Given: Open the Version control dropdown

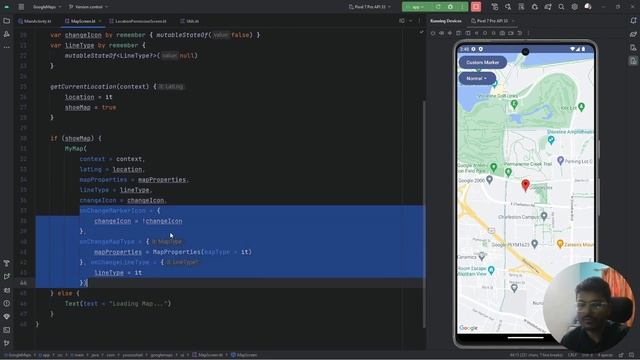Looking at the screenshot, I should 89,7.
